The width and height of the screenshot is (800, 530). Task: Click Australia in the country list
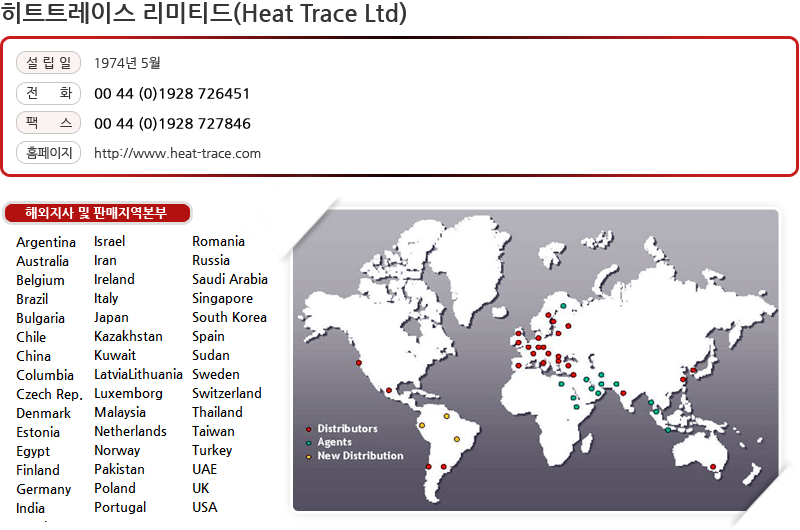[x=42, y=261]
